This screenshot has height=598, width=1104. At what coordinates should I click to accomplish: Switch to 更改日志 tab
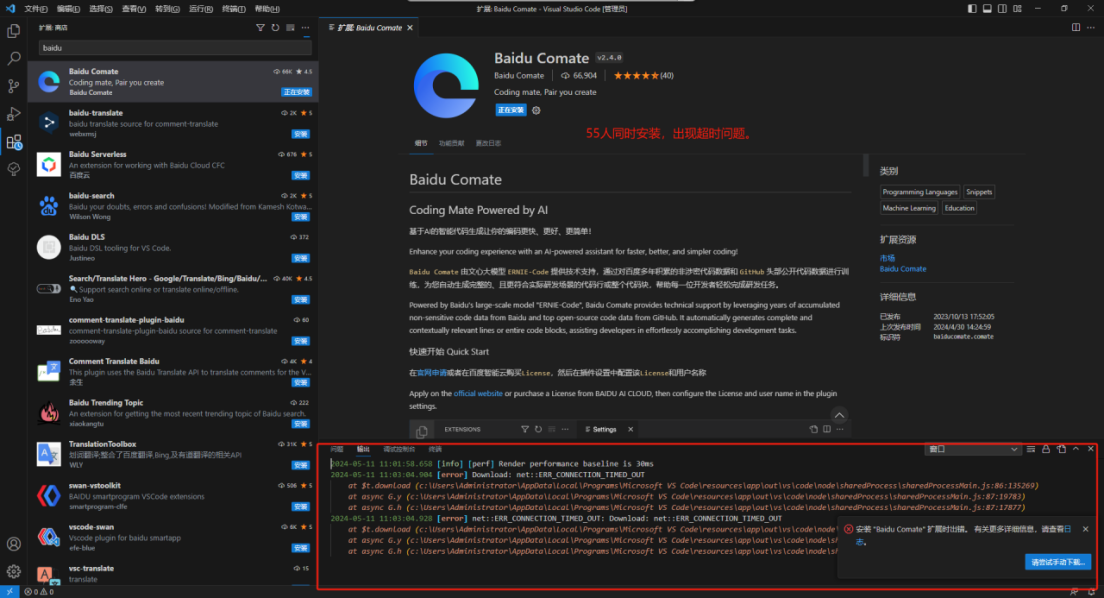pos(488,143)
